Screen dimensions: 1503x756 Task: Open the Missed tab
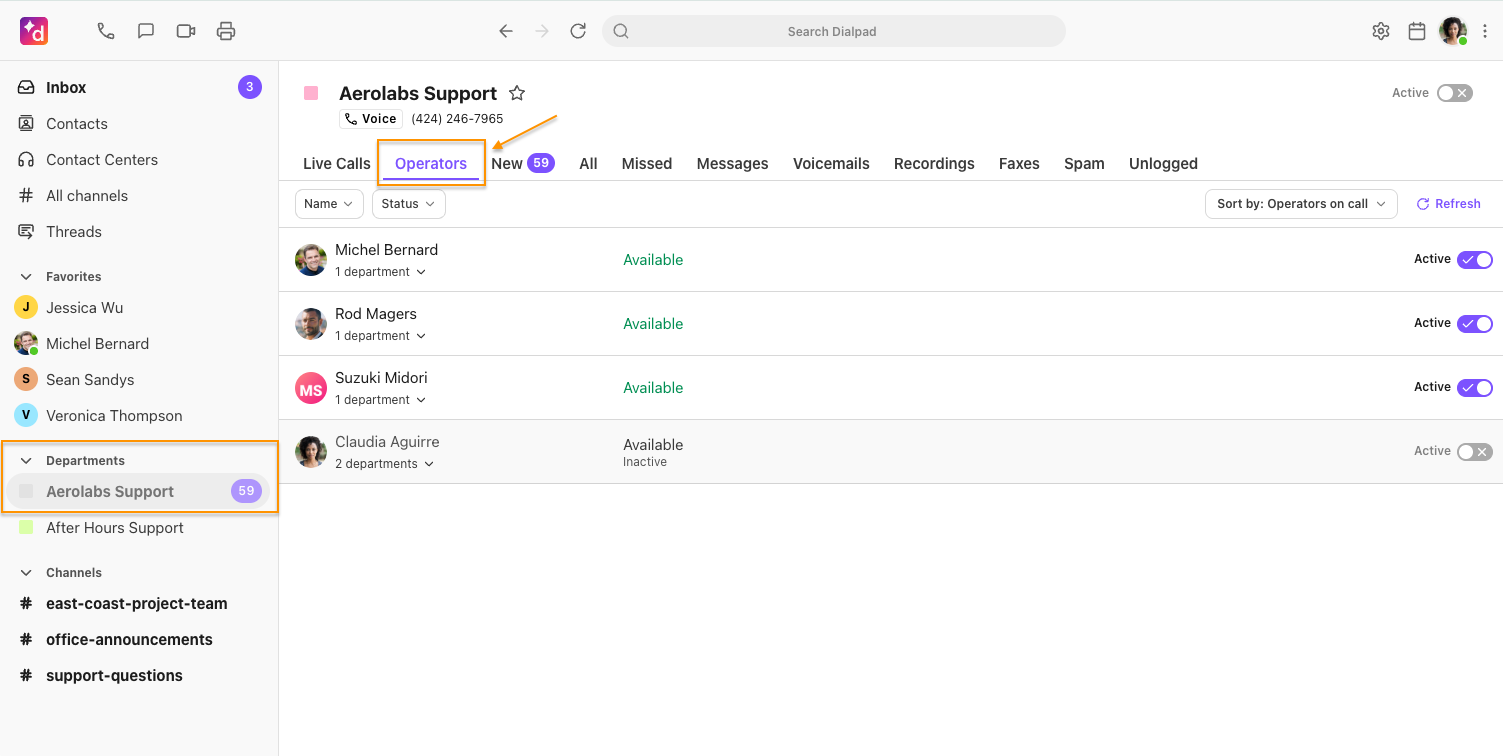(x=647, y=164)
